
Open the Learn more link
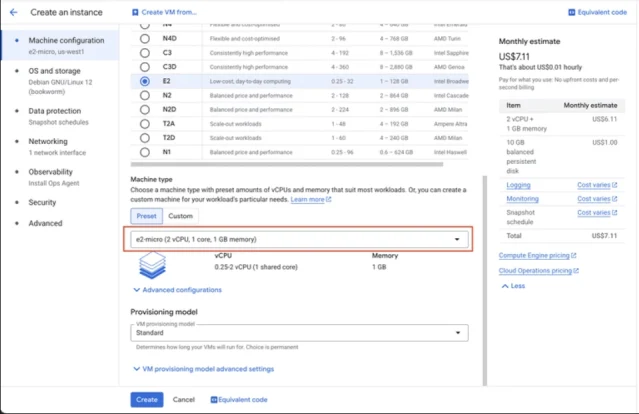pos(307,200)
